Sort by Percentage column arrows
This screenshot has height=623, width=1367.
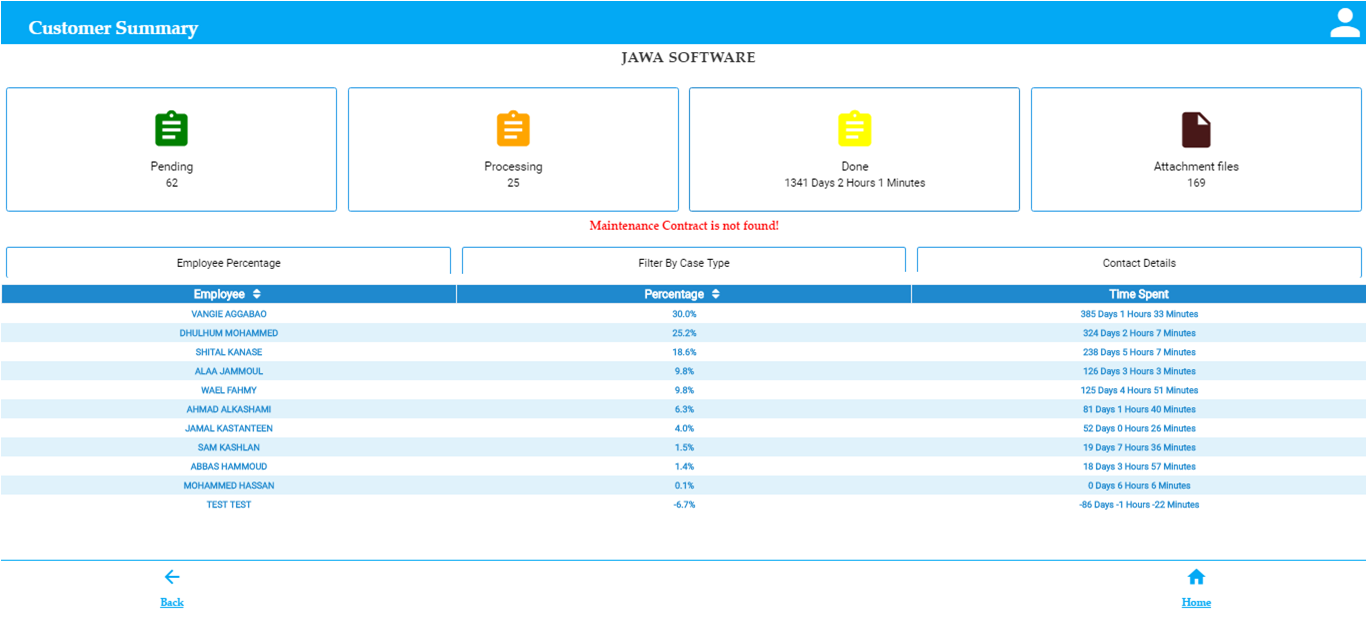[x=716, y=294]
